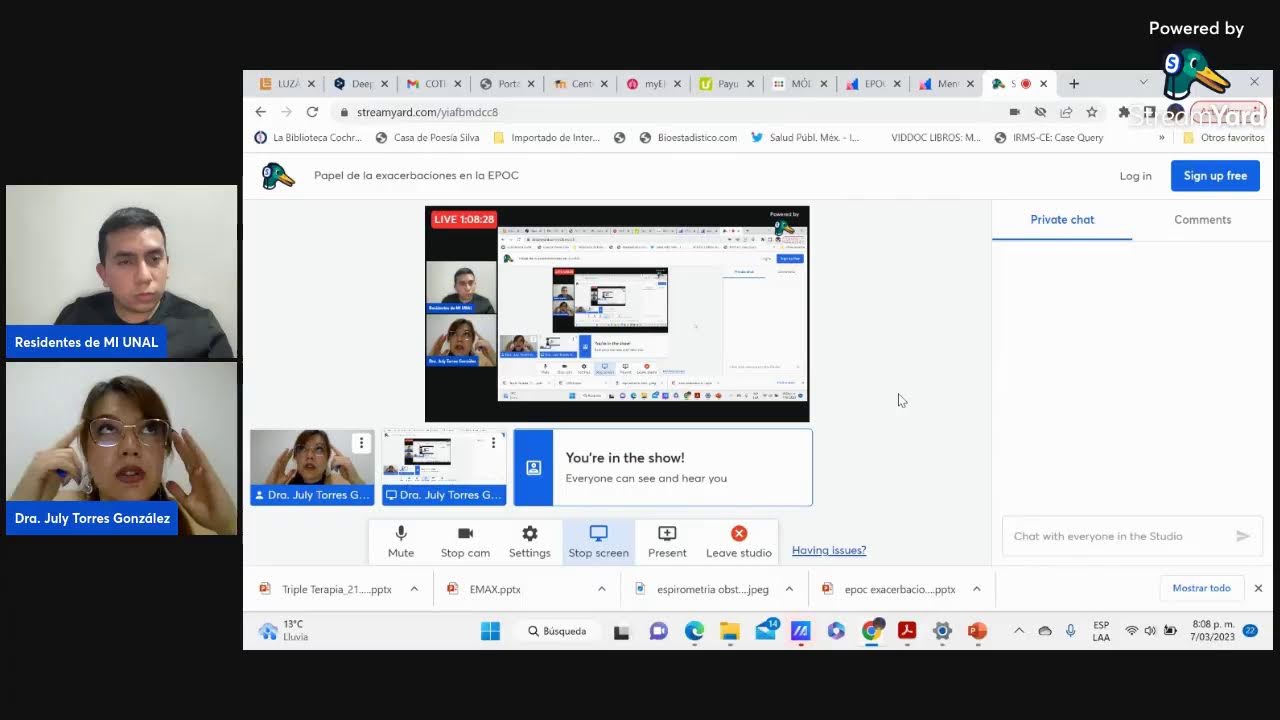Go back in the browser
1280x720 pixels.
pyautogui.click(x=261, y=112)
